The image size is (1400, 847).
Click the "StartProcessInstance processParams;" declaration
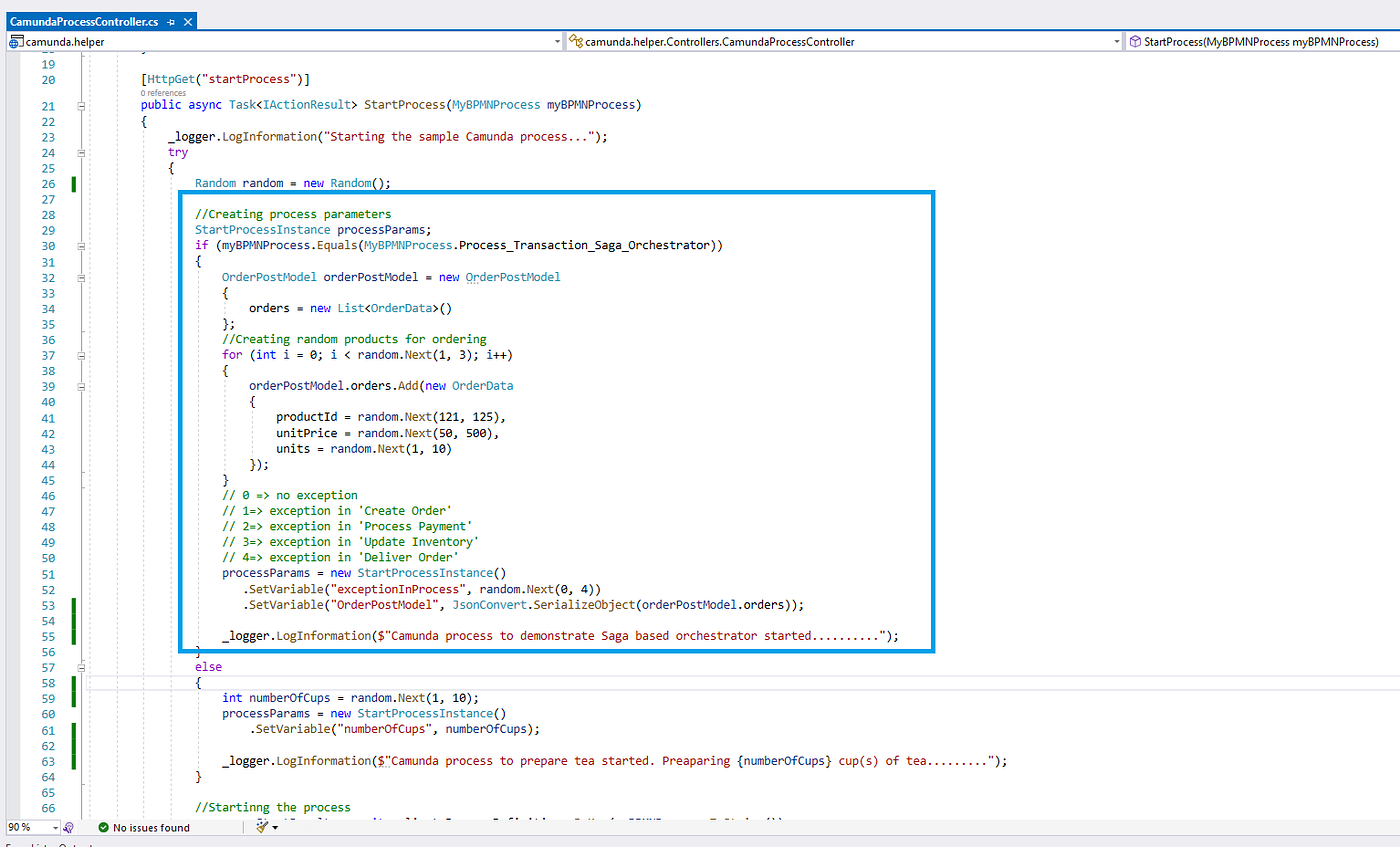pos(313,230)
